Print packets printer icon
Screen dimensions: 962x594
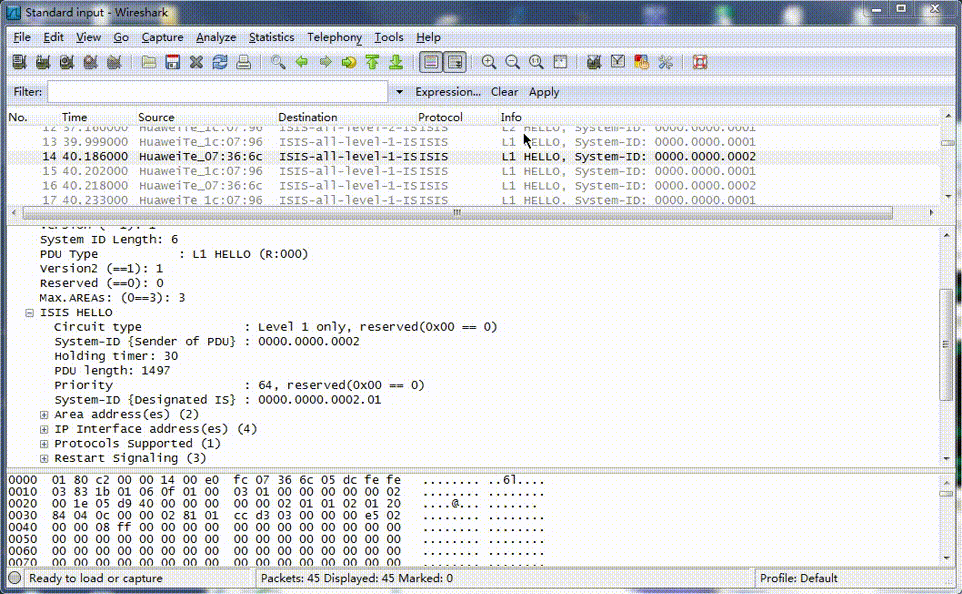point(244,62)
